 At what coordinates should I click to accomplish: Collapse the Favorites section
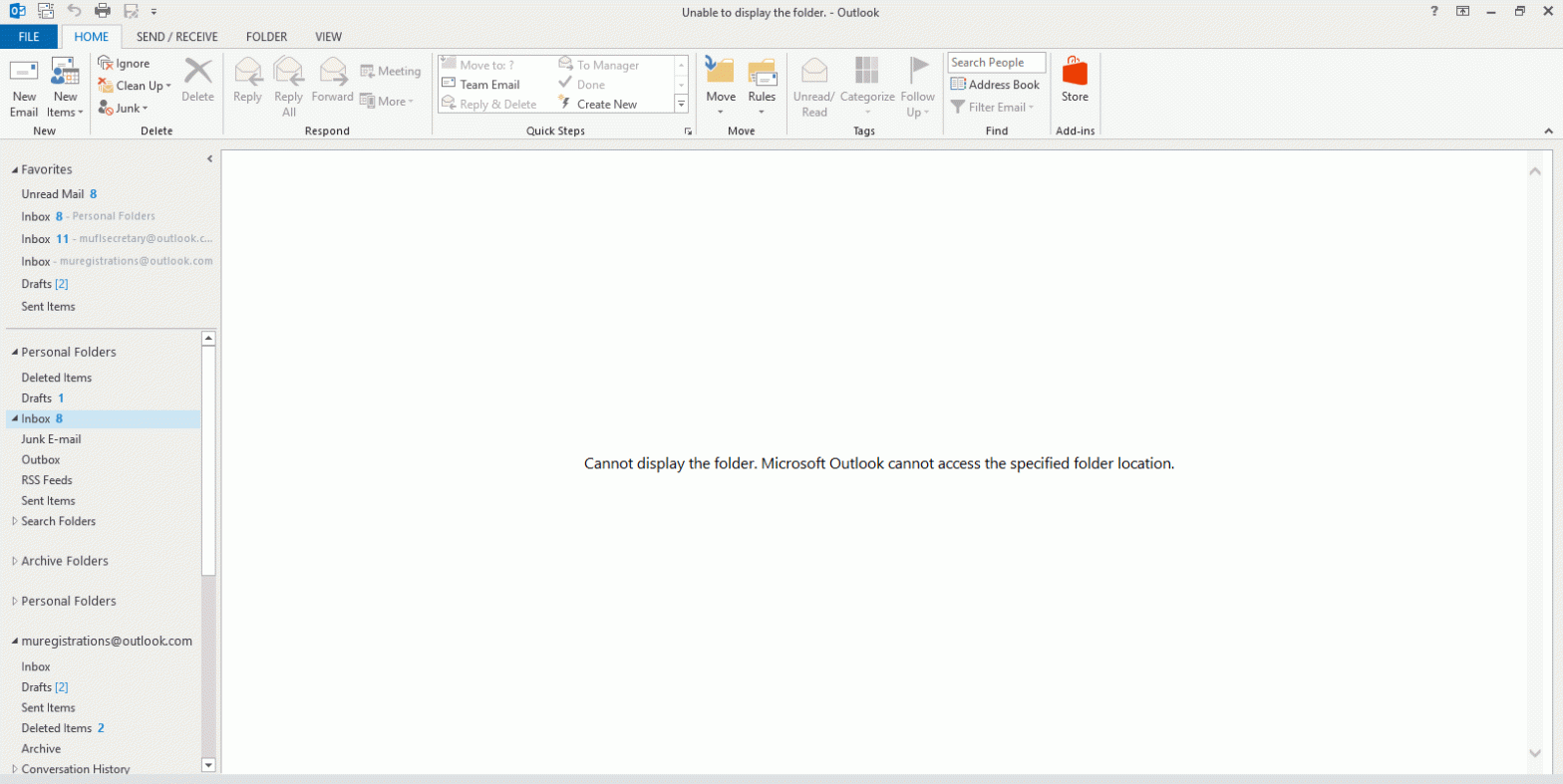pos(14,169)
